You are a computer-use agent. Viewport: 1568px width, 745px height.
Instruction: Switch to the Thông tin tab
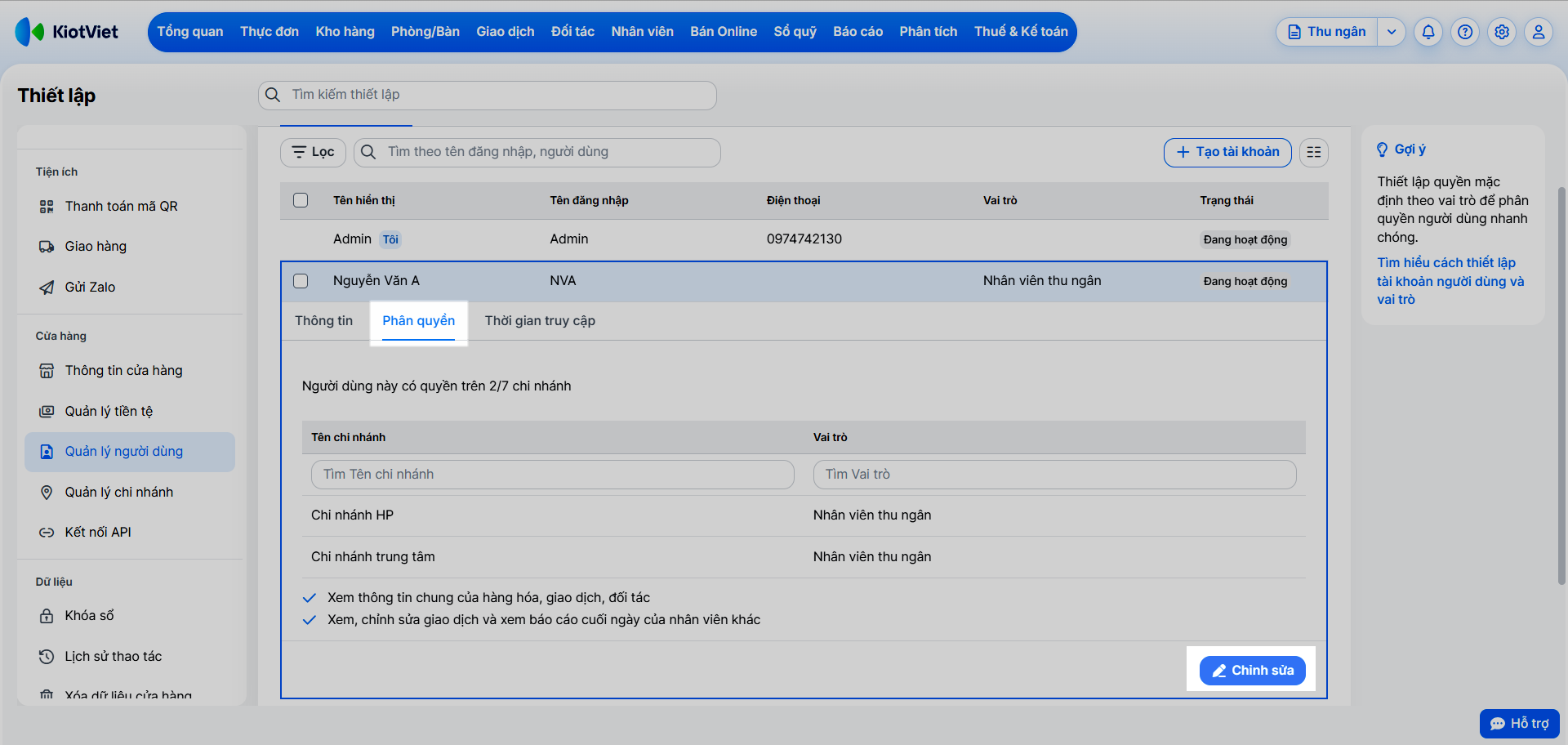click(324, 321)
